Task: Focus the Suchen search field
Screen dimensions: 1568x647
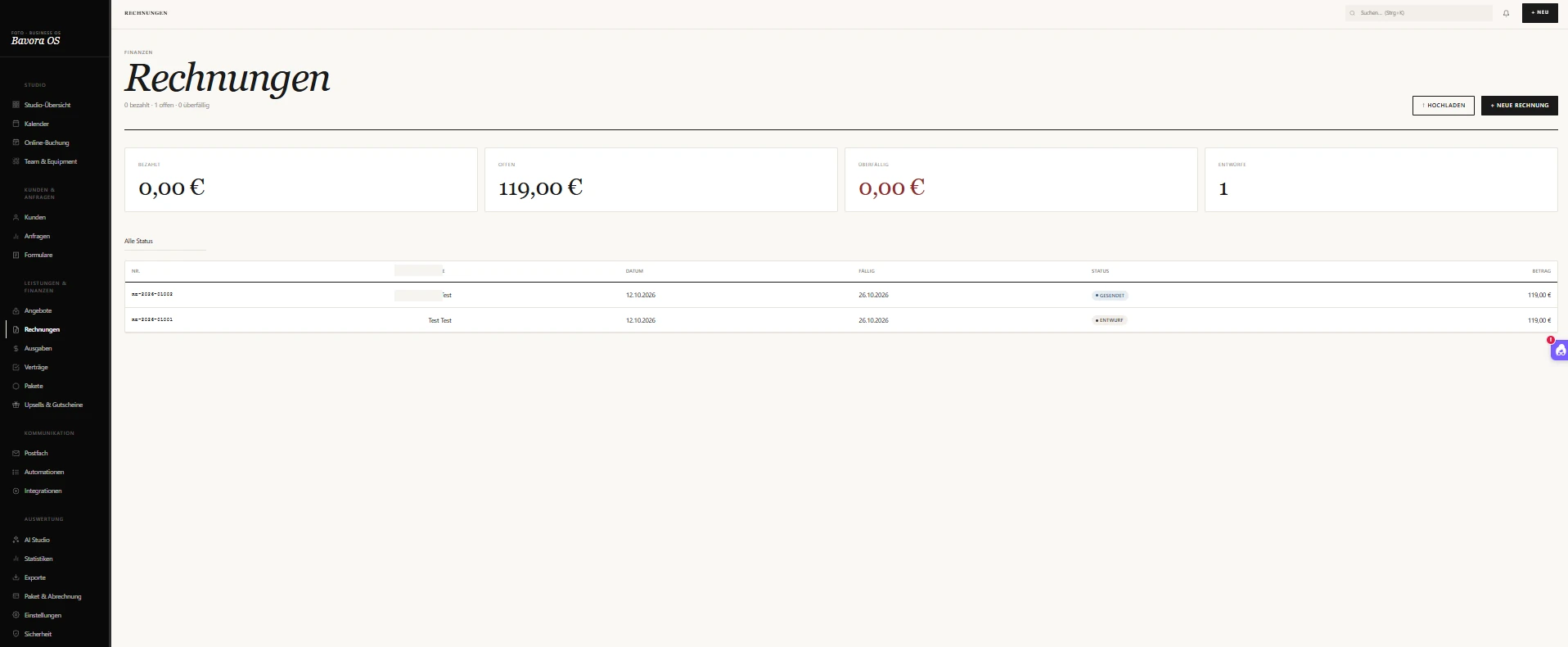Action: [1418, 13]
